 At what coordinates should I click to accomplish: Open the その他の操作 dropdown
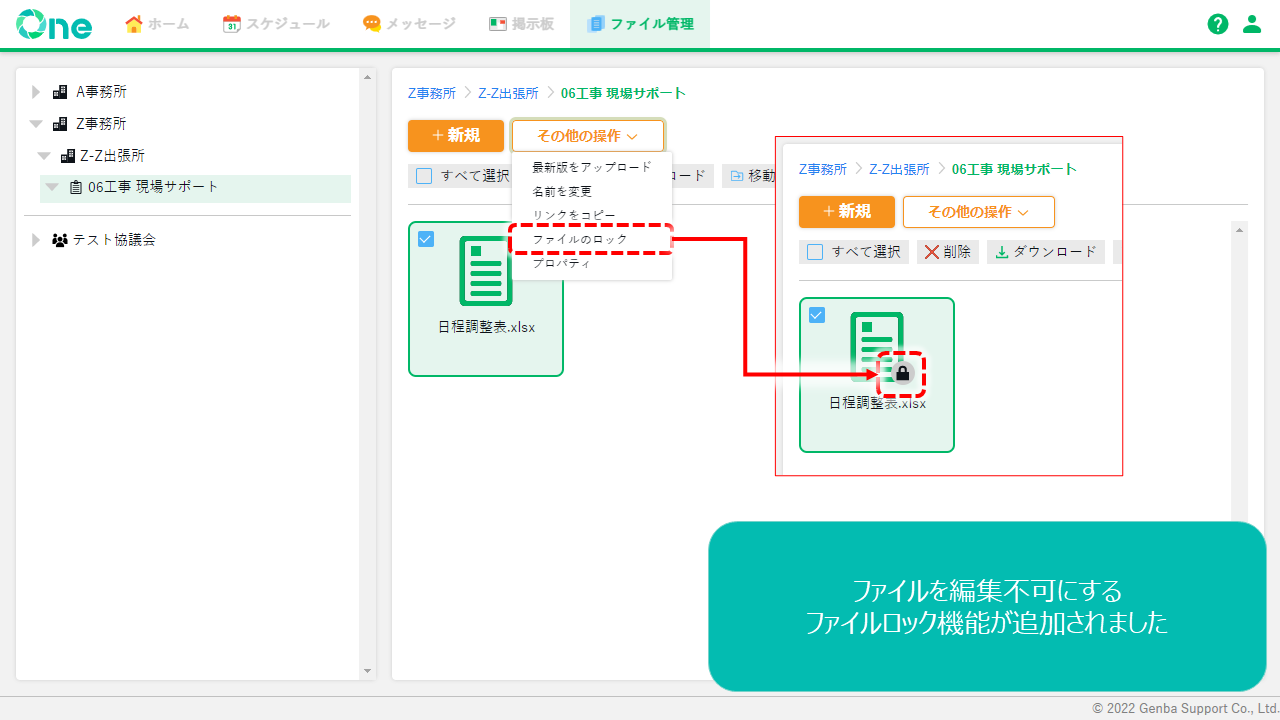pyautogui.click(x=587, y=136)
